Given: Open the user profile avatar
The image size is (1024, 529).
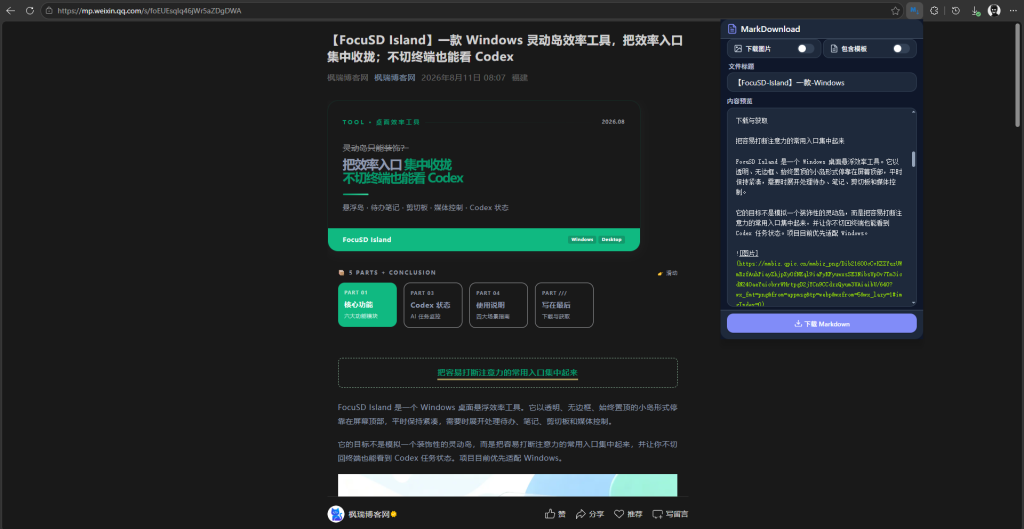Looking at the screenshot, I should tap(994, 10).
